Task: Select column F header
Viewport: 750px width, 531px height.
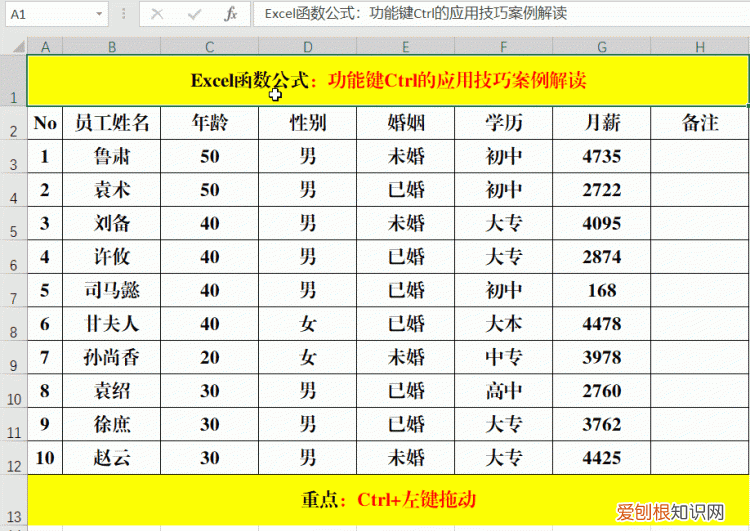Action: pos(504,47)
